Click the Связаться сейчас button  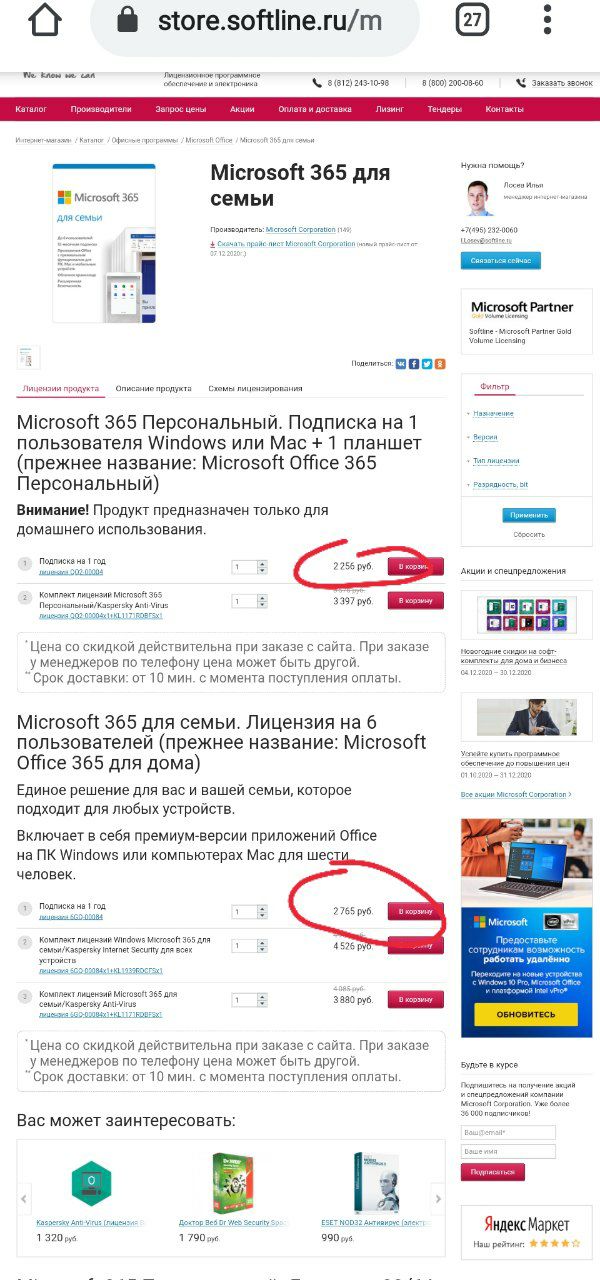coord(501,261)
